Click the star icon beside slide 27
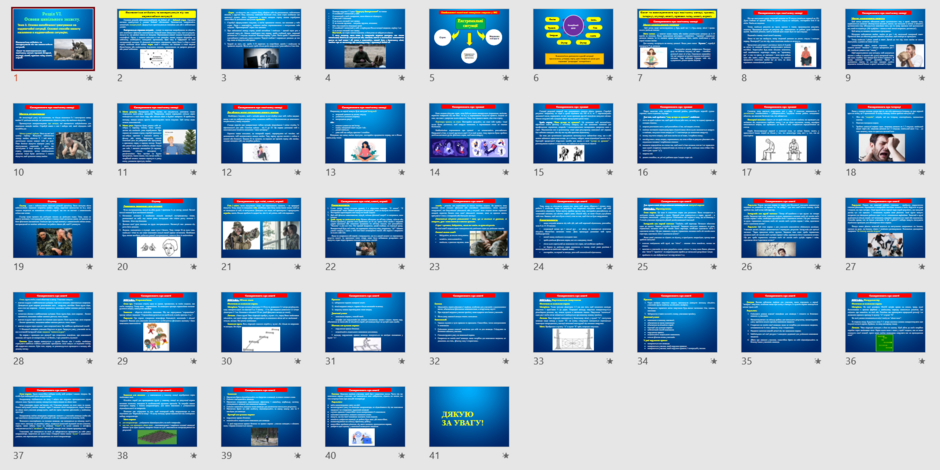The height and width of the screenshot is (470, 940). coord(921,267)
